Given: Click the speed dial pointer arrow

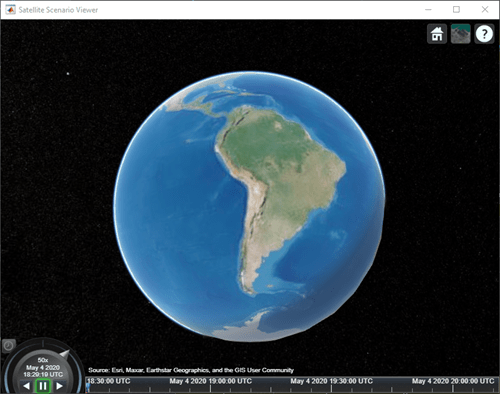Looking at the screenshot, I should [x=64, y=354].
